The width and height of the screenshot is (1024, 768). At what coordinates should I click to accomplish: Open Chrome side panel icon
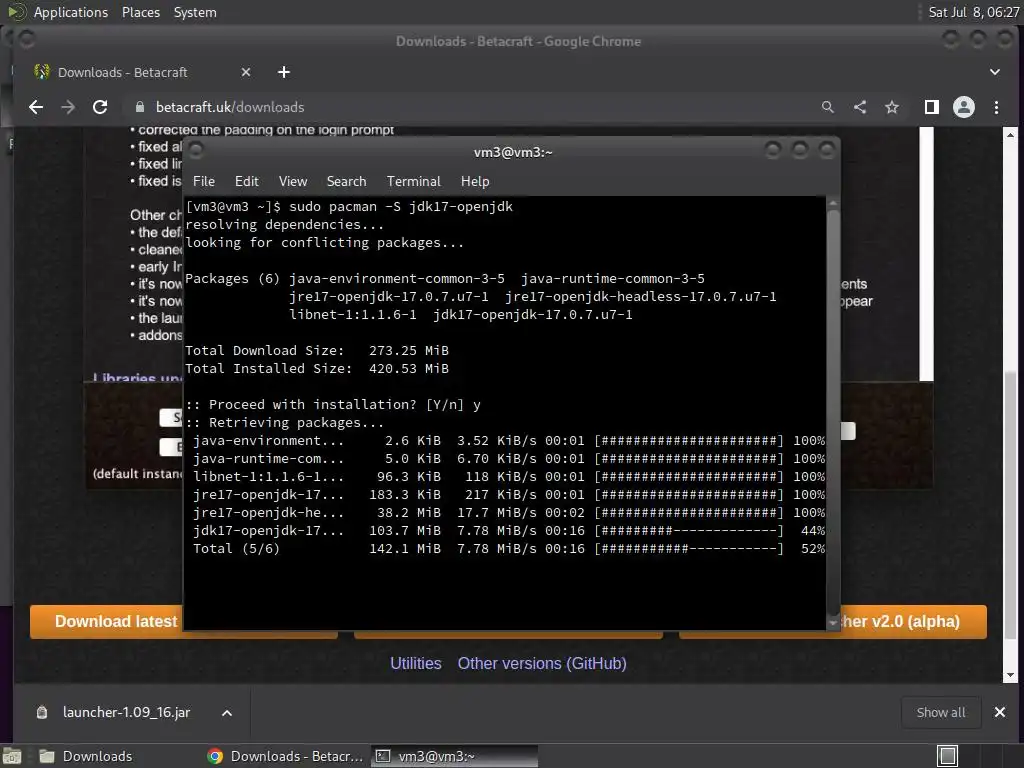point(932,107)
